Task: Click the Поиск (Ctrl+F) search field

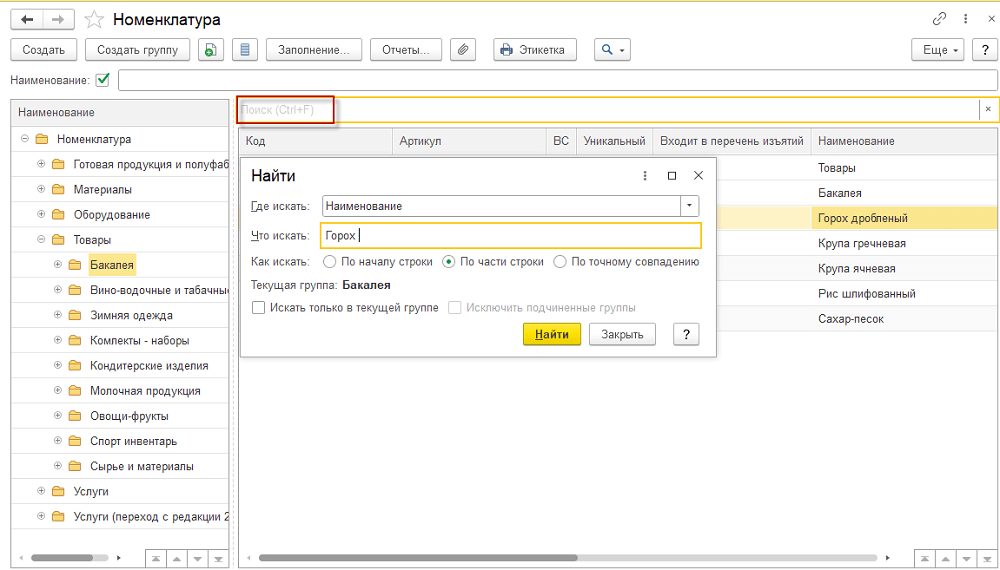Action: click(608, 110)
